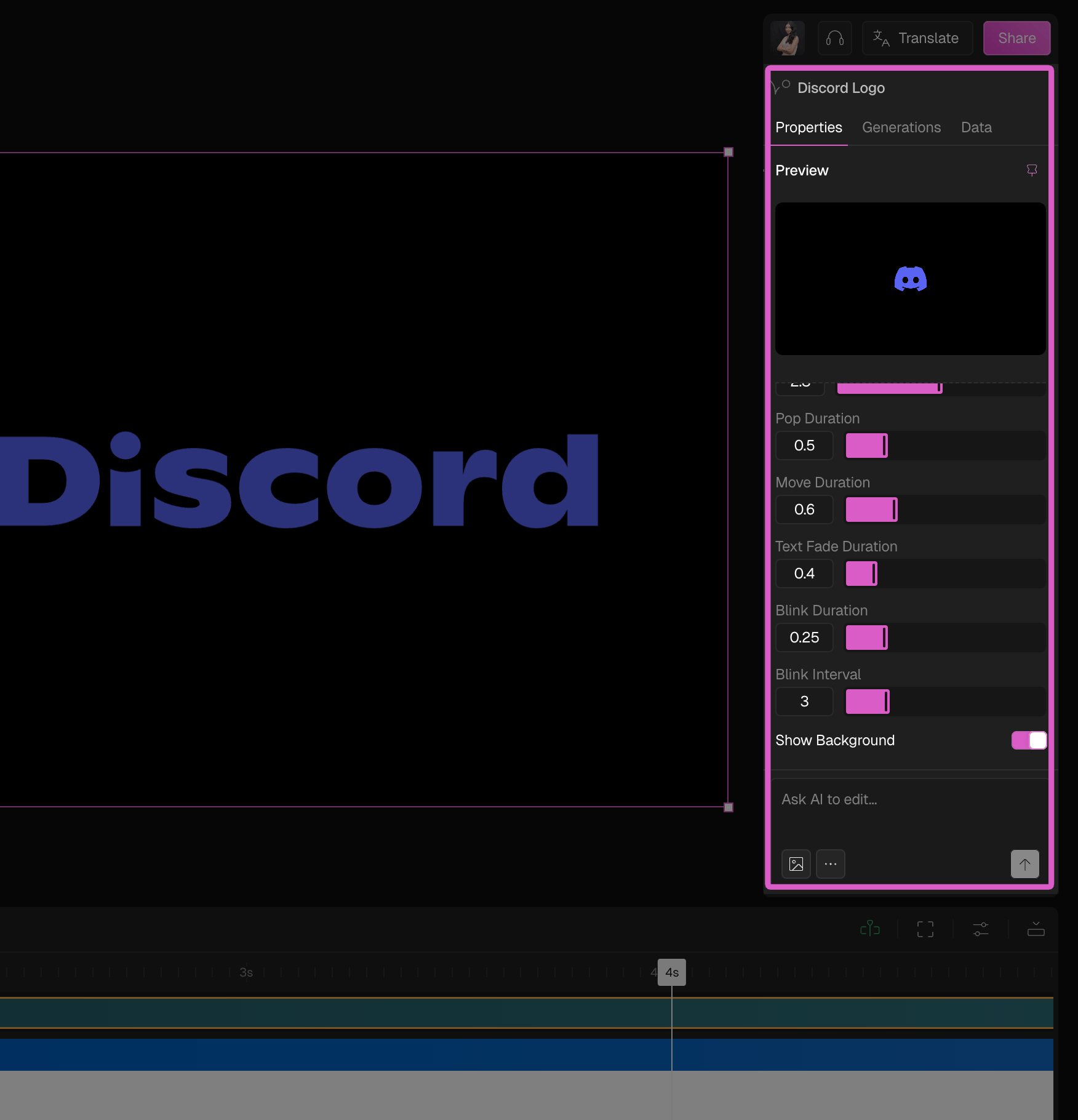This screenshot has height=1120, width=1078.
Task: Open more options in AI prompt box
Action: tap(831, 864)
